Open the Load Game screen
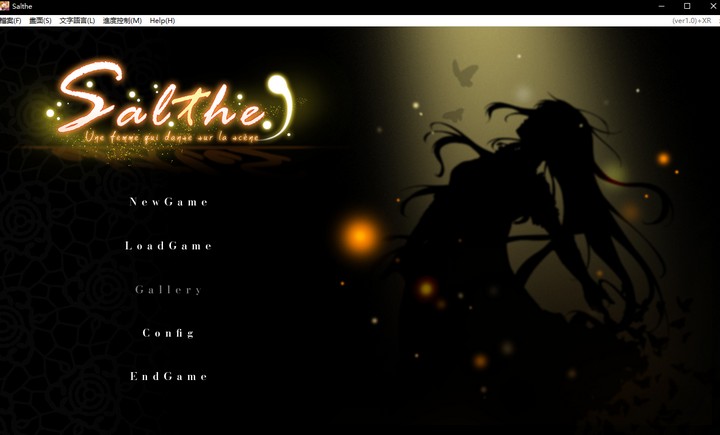This screenshot has height=435, width=720. pos(169,246)
